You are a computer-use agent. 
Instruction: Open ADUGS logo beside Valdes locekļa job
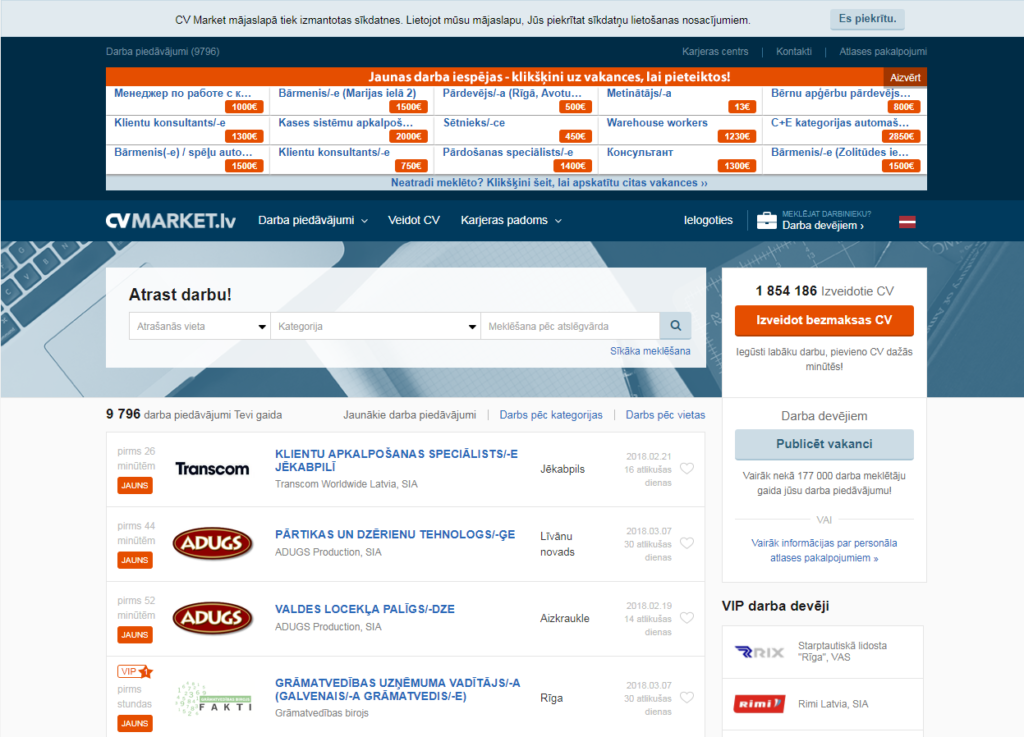pyautogui.click(x=212, y=618)
